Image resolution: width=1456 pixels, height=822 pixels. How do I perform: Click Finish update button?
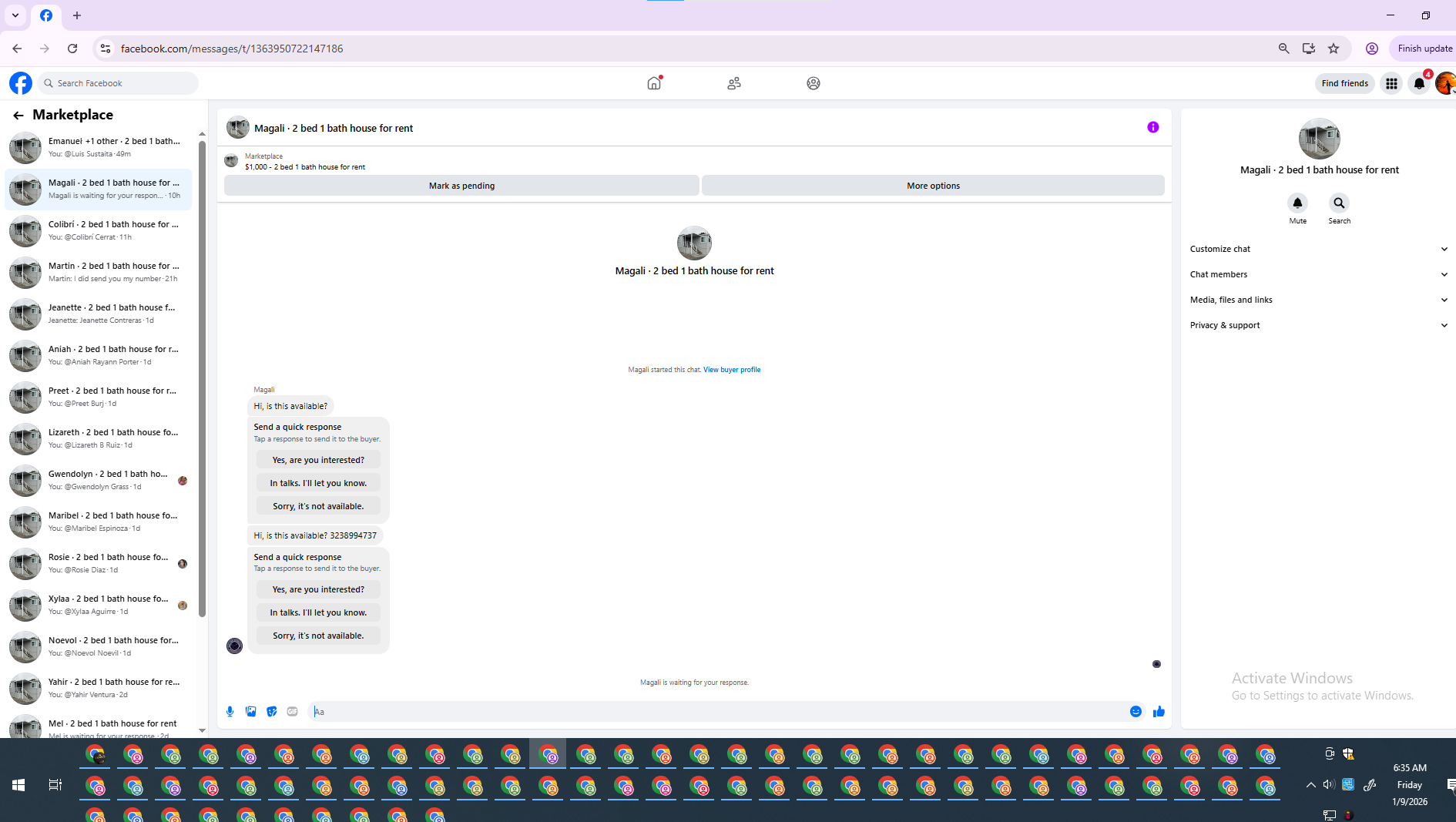point(1424,49)
